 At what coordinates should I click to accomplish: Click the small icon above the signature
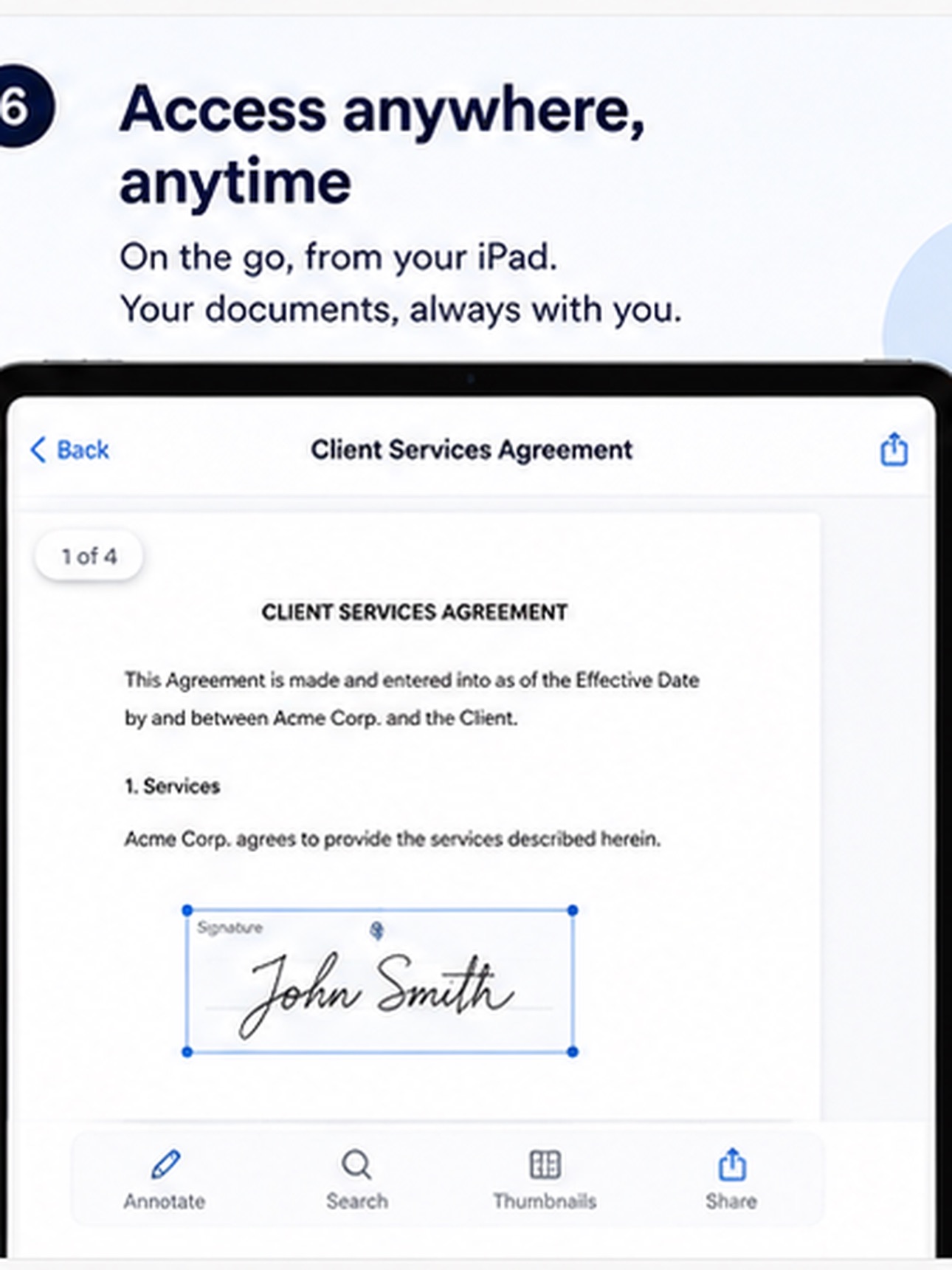377,930
